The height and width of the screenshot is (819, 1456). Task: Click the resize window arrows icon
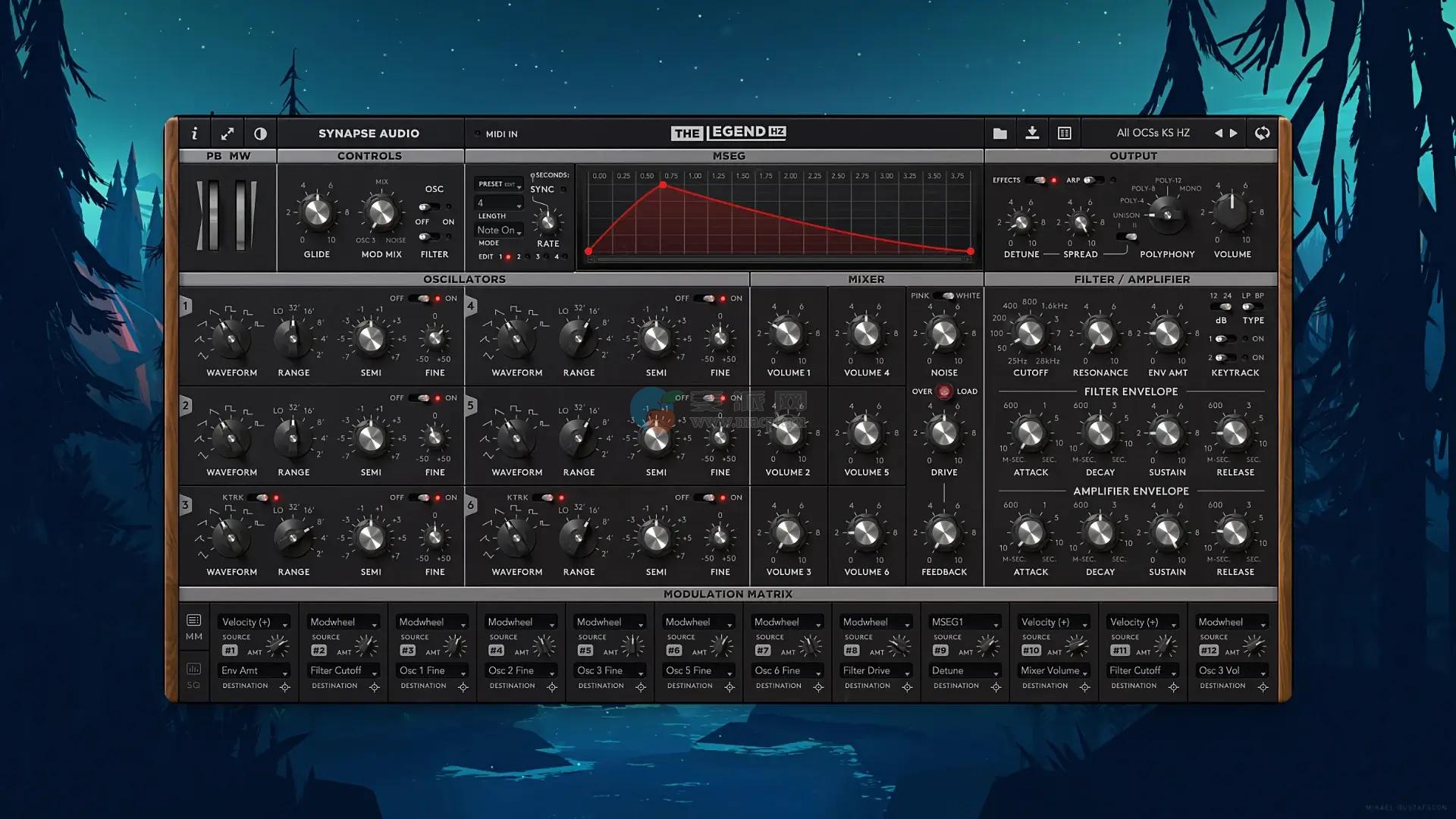pyautogui.click(x=227, y=133)
